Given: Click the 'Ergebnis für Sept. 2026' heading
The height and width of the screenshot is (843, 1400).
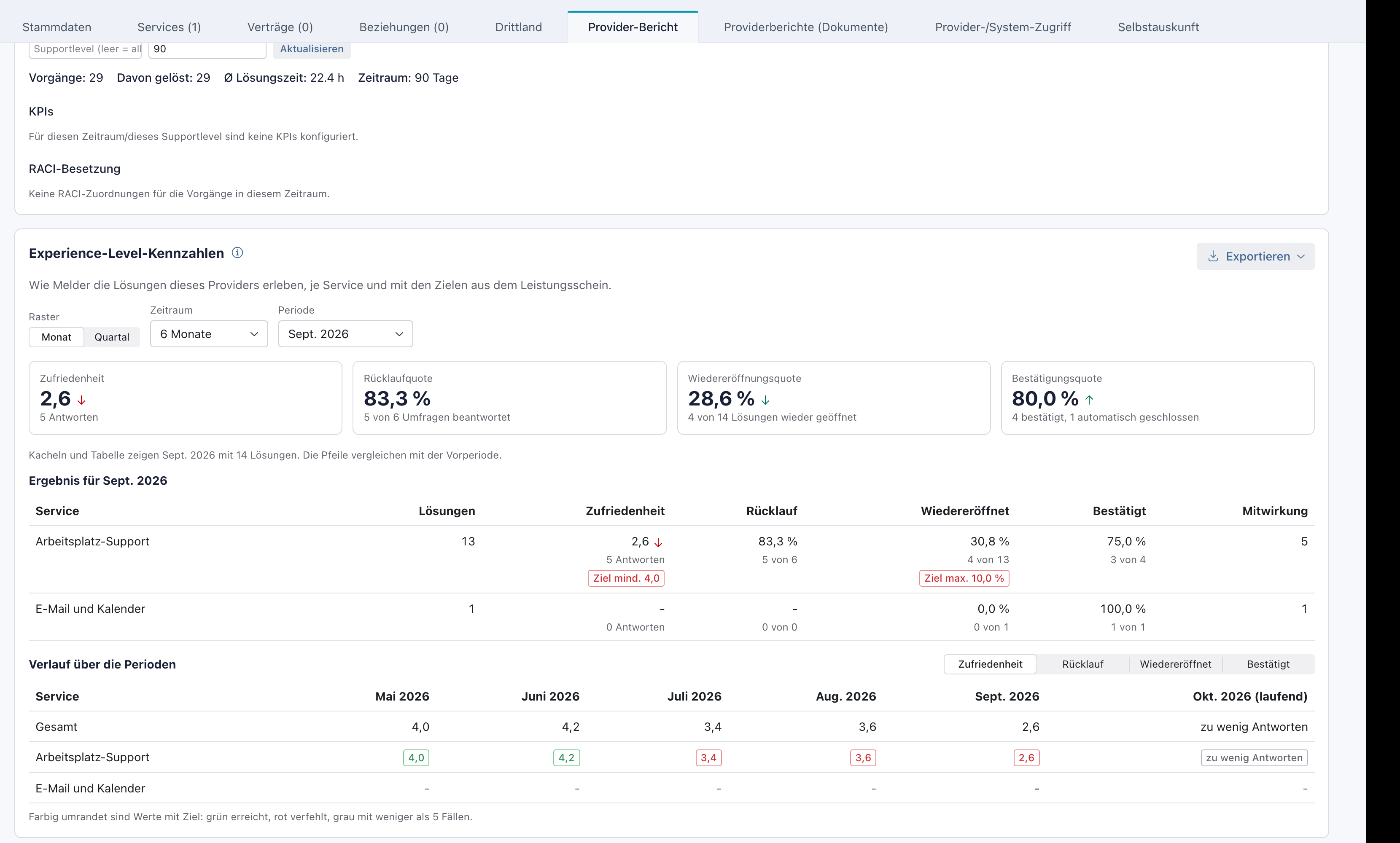Looking at the screenshot, I should 98,481.
